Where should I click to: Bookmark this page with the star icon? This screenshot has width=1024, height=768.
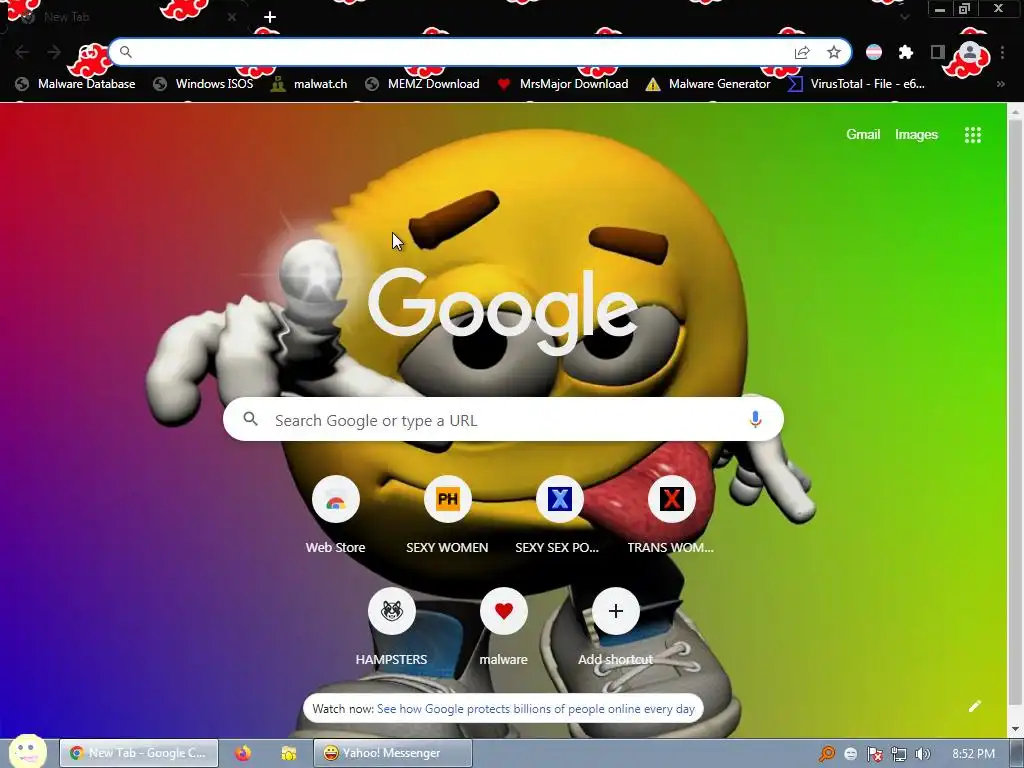coord(834,52)
